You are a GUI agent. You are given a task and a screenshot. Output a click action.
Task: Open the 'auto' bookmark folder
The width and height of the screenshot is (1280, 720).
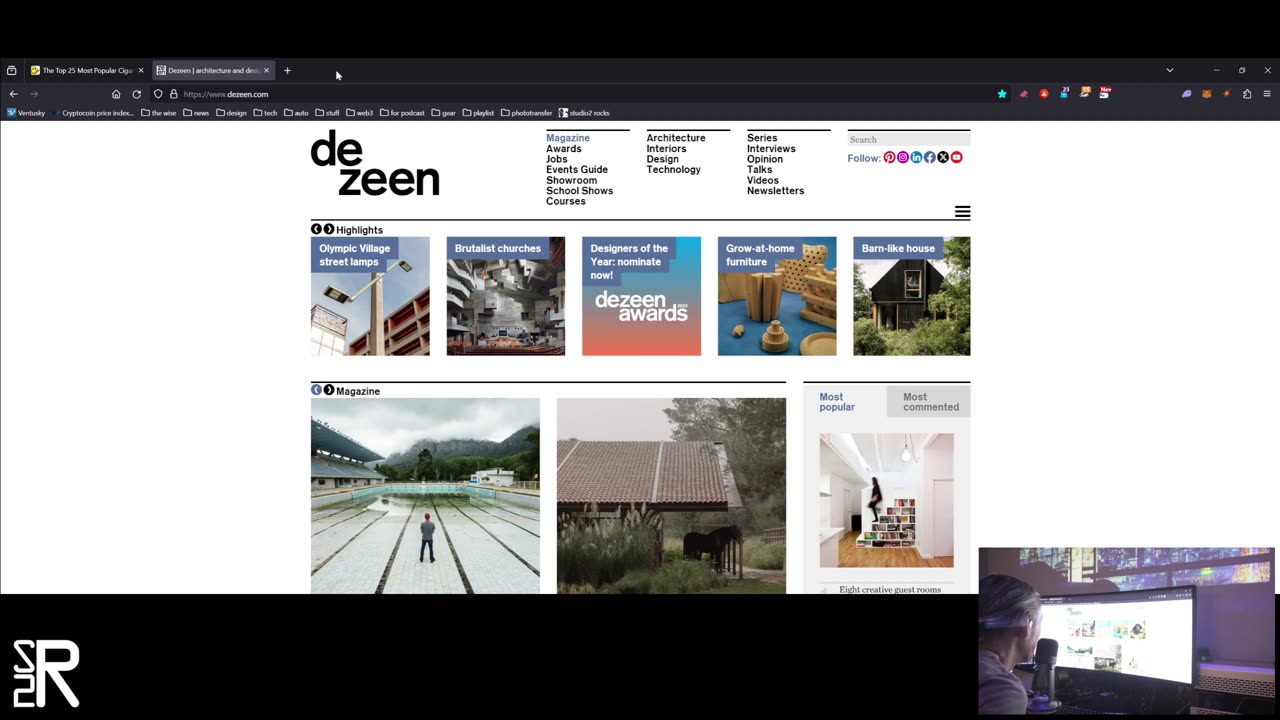click(x=296, y=113)
